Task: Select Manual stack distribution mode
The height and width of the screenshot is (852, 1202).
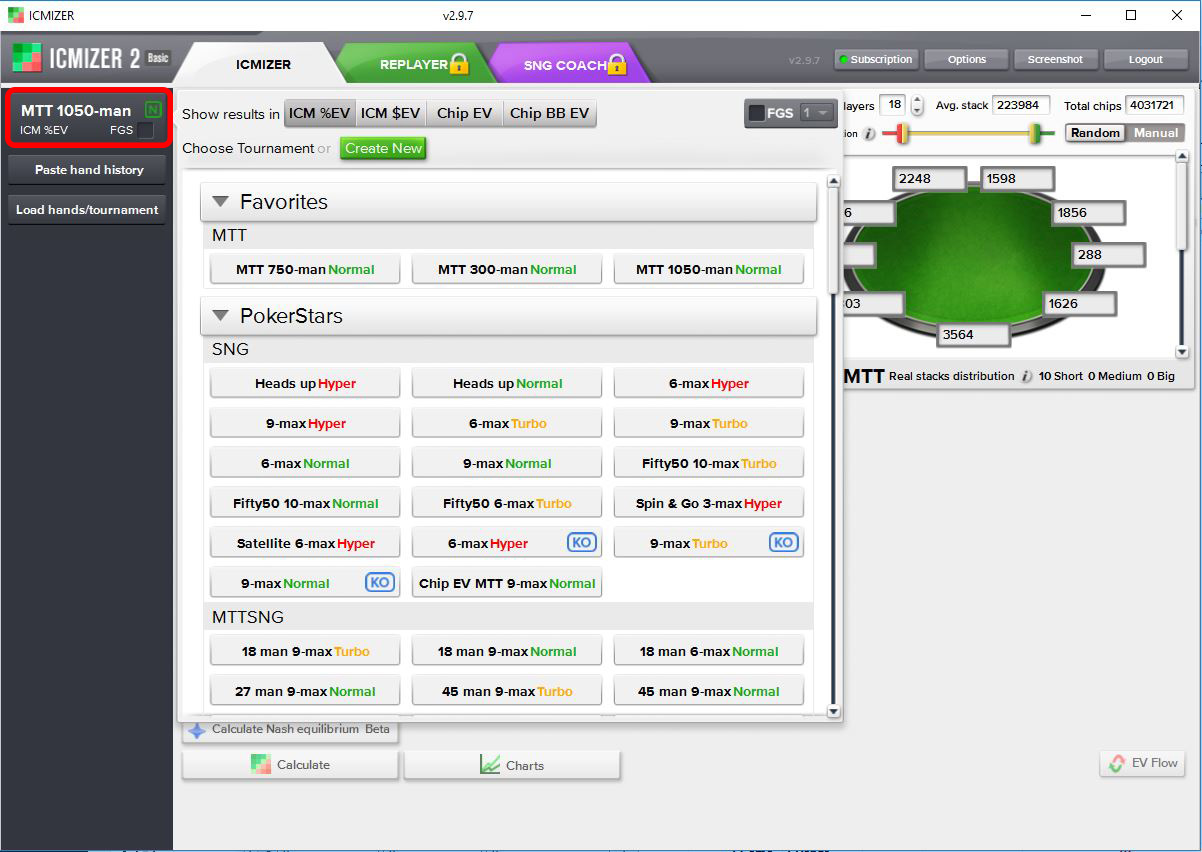Action: (x=1155, y=133)
